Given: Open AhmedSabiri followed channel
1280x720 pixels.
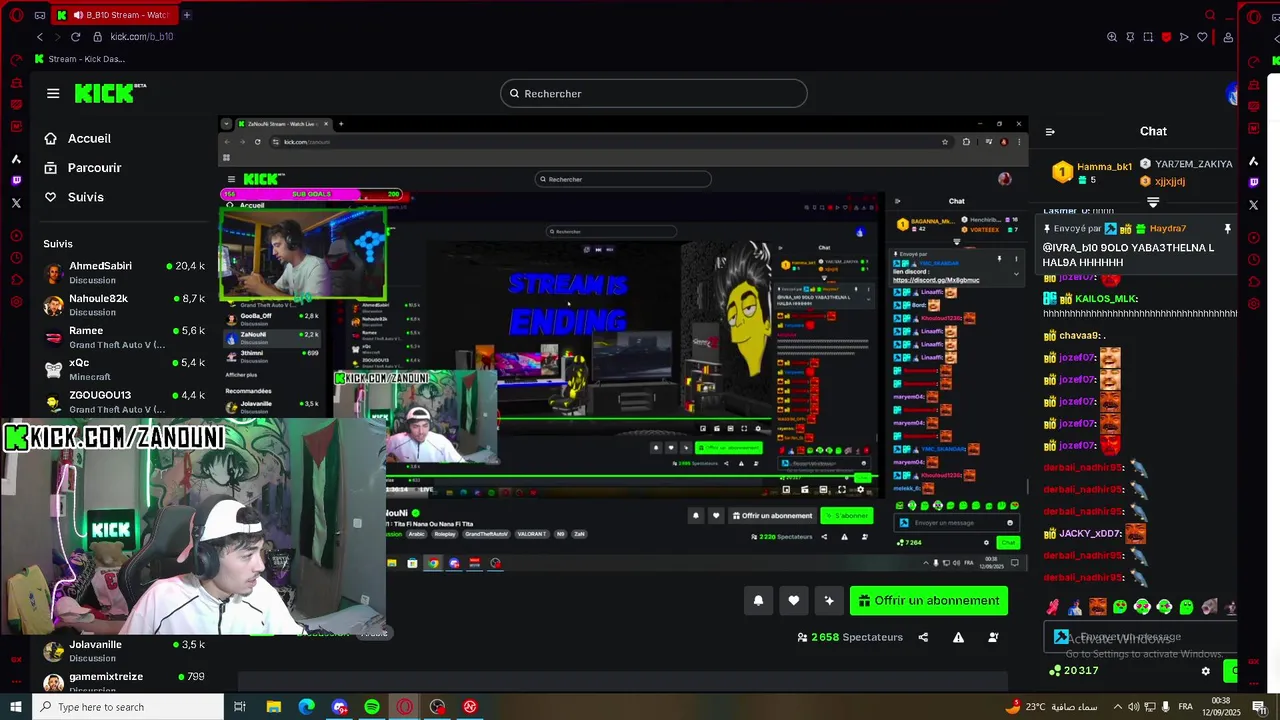Looking at the screenshot, I should (124, 273).
